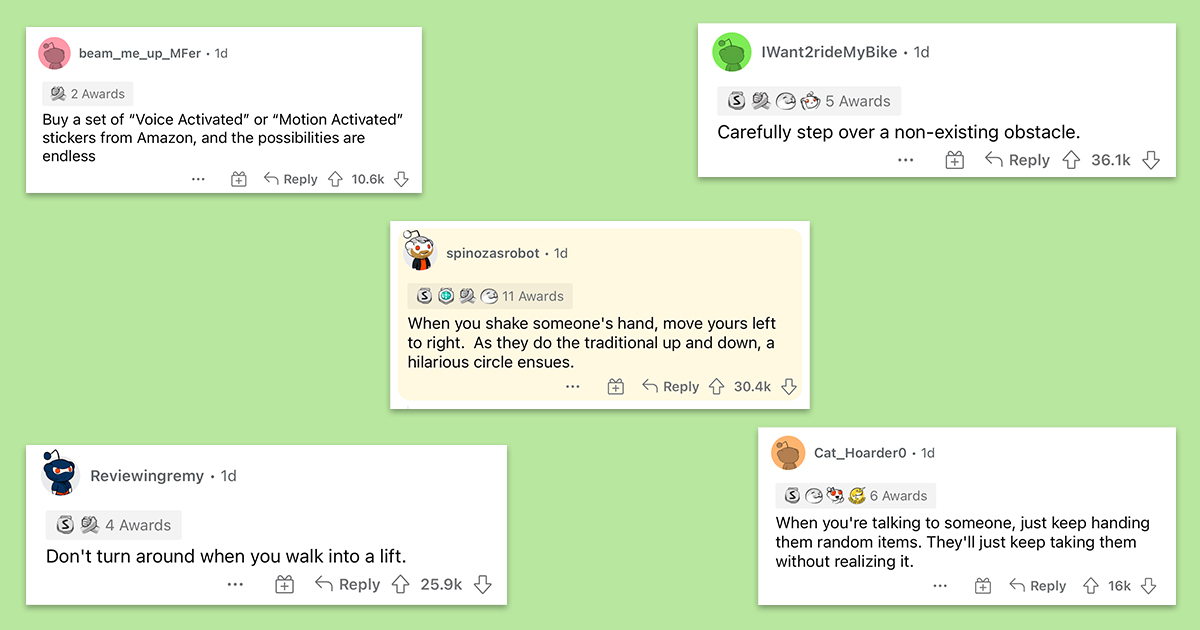
Task: Upvote Reviewingremy's lift comment
Action: click(401, 585)
